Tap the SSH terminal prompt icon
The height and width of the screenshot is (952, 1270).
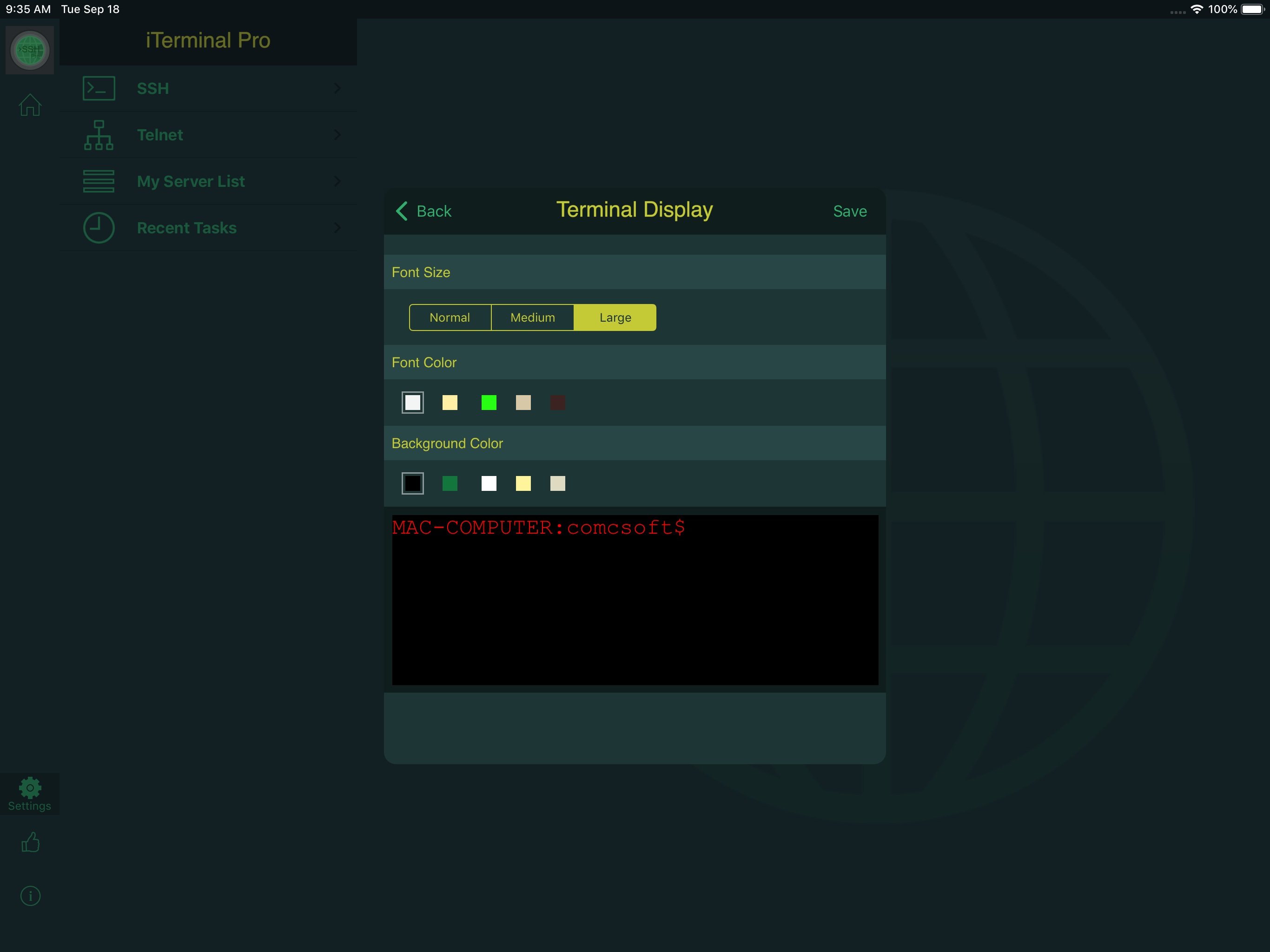pyautogui.click(x=99, y=88)
